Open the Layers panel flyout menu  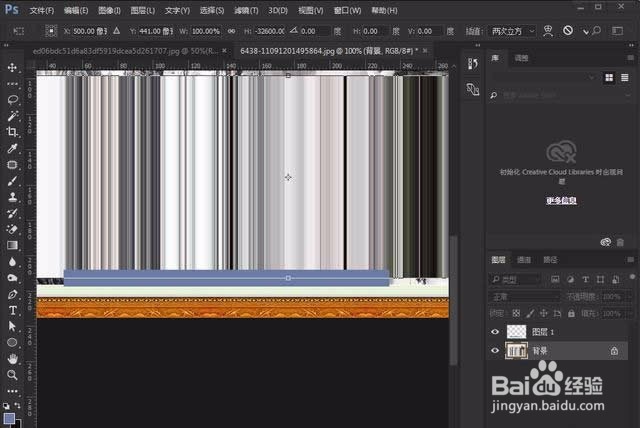tap(631, 259)
